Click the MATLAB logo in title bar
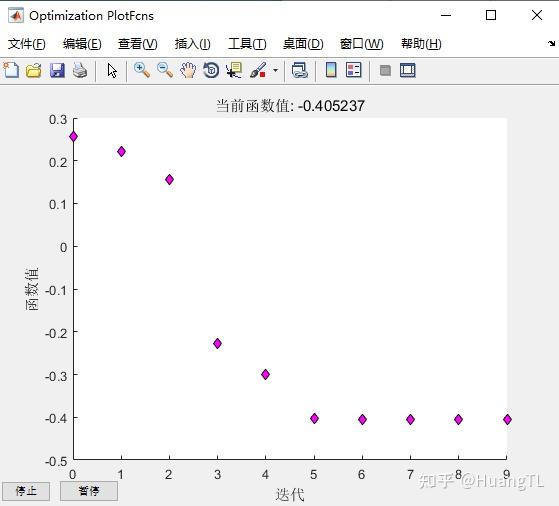The height and width of the screenshot is (506, 559). coord(16,15)
